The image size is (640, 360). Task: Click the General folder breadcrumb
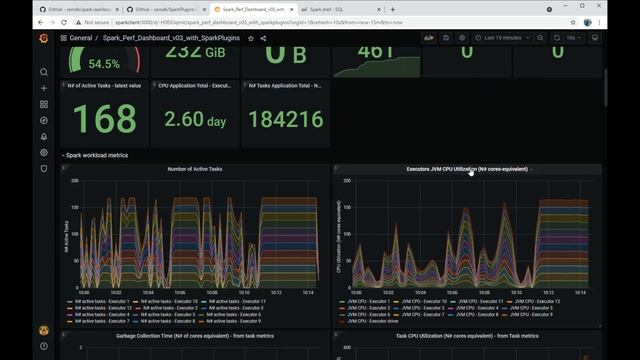point(80,38)
